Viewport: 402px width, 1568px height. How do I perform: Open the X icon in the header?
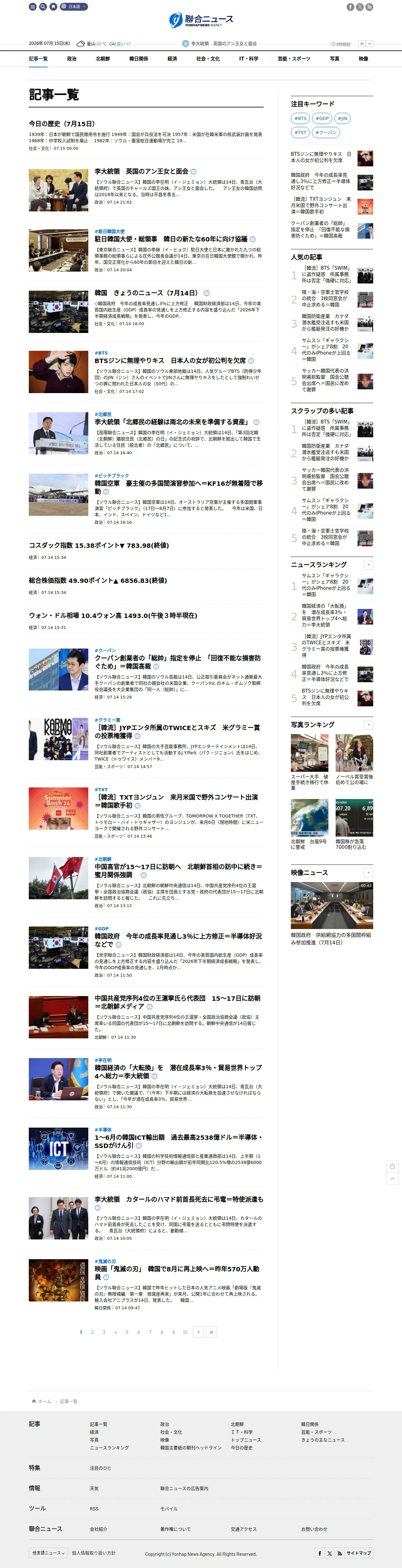click(360, 7)
